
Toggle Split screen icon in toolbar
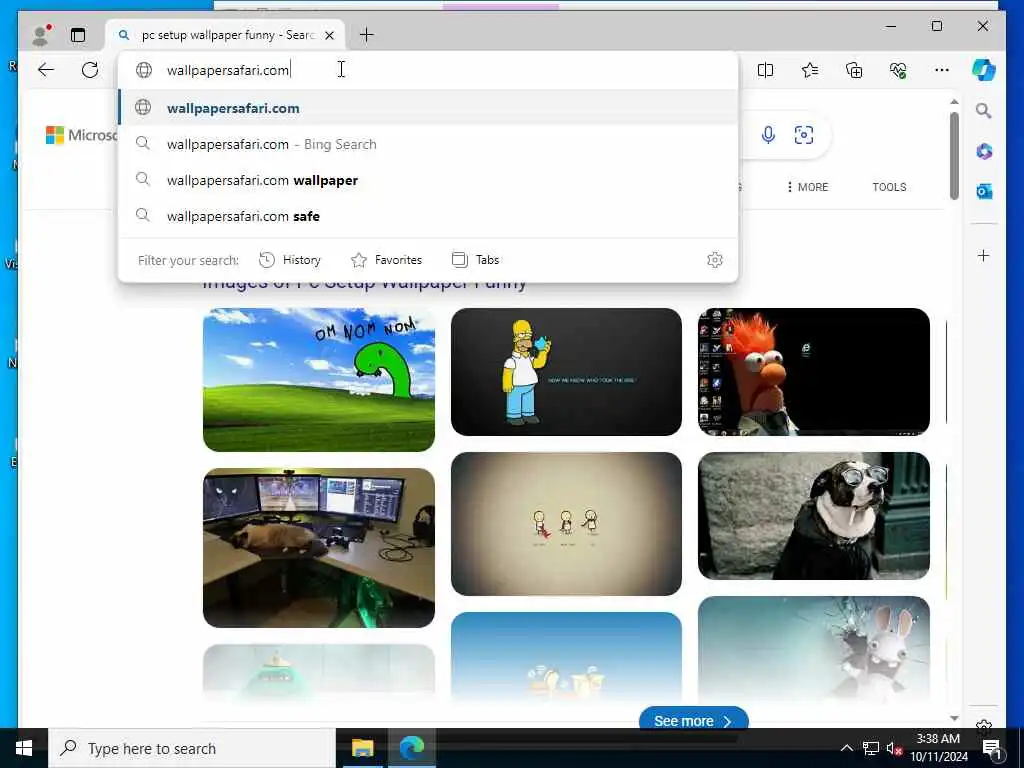pyautogui.click(x=765, y=70)
